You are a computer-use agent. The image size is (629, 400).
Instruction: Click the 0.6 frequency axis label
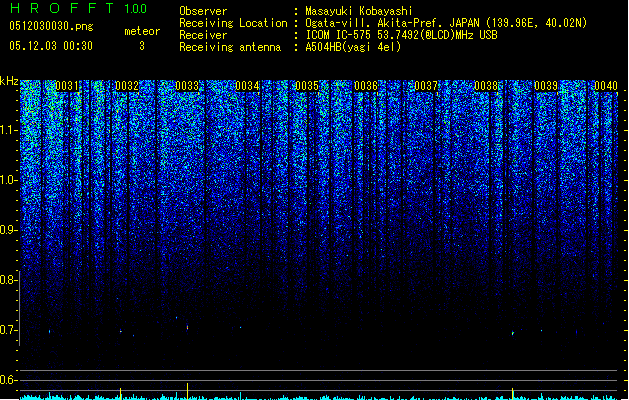coord(9,380)
